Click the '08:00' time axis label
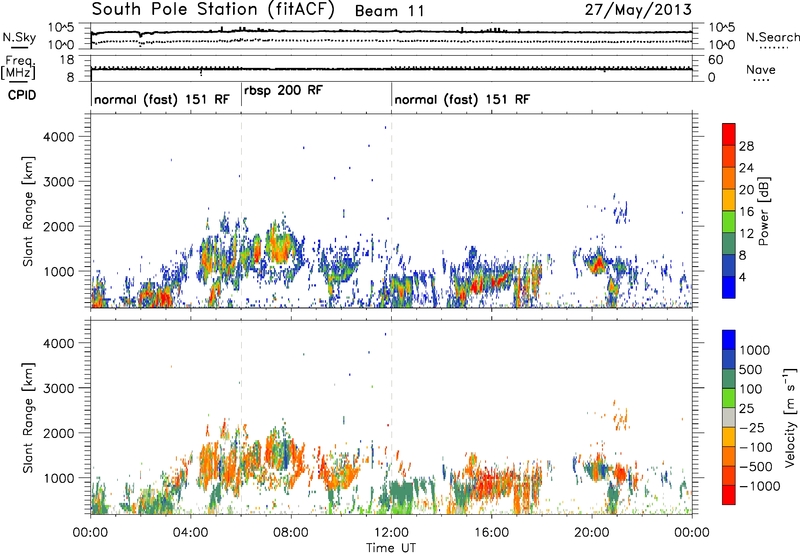This screenshot has height=554, width=800. pos(291,533)
